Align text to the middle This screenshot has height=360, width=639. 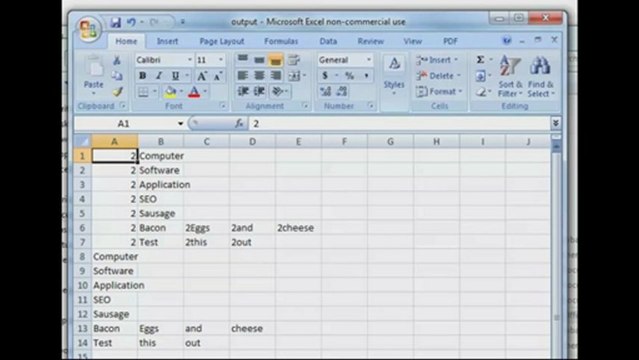259,60
